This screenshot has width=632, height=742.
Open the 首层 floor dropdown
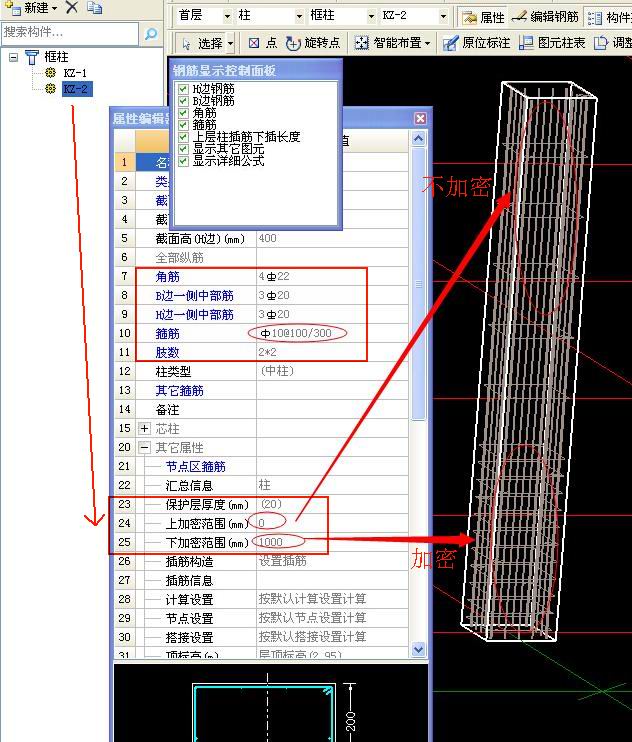click(x=227, y=17)
